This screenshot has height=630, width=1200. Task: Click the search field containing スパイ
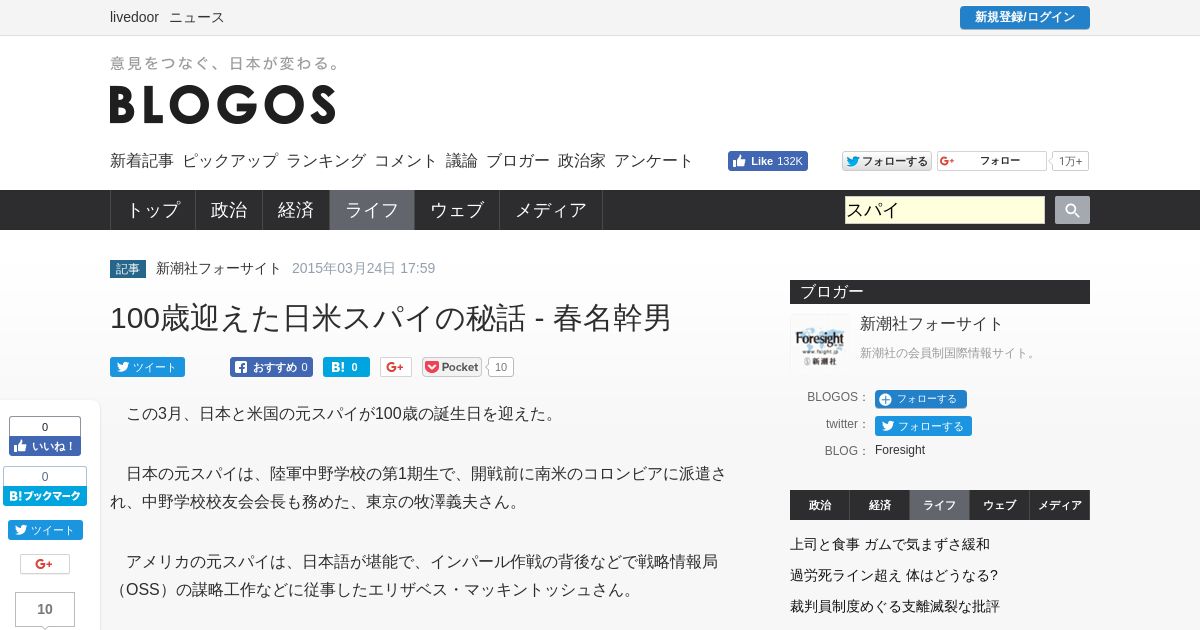(945, 210)
